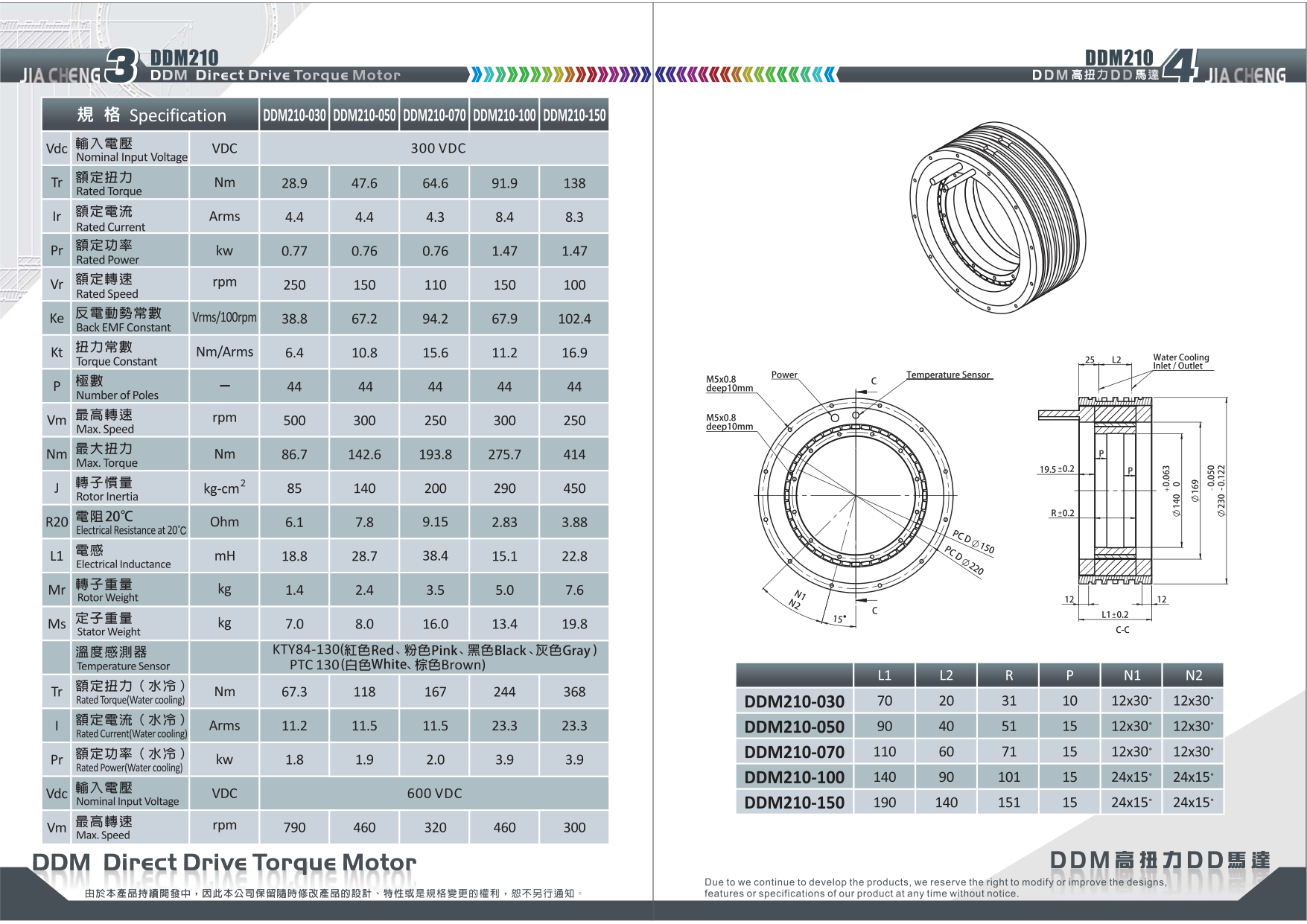Click the KTY84-130 temperature sensor cell
Screen dimensions: 1307x924
[434, 657]
